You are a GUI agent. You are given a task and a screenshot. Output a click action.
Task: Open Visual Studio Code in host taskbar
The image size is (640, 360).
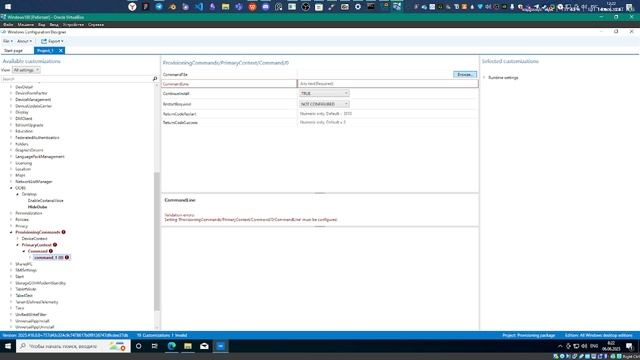tap(199, 7)
